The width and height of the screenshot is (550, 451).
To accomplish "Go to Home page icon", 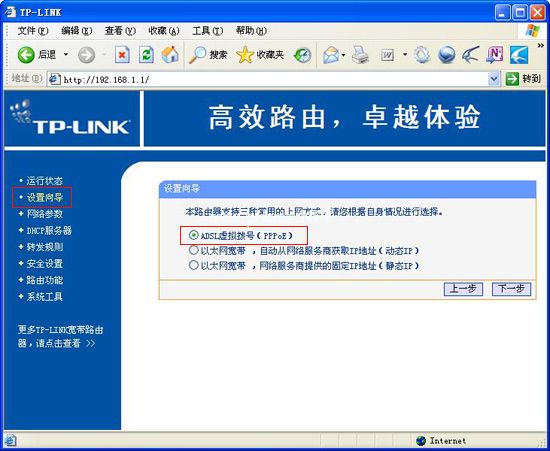I will click(170, 55).
